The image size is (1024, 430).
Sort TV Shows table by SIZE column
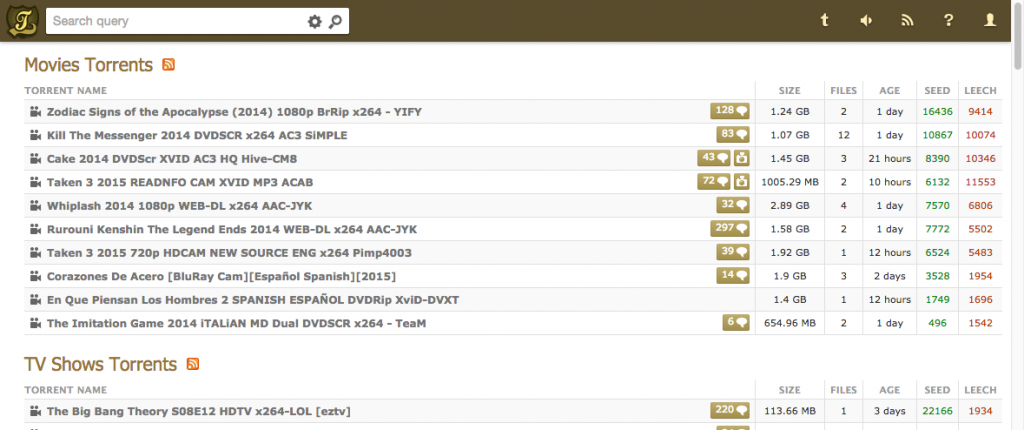(x=790, y=390)
